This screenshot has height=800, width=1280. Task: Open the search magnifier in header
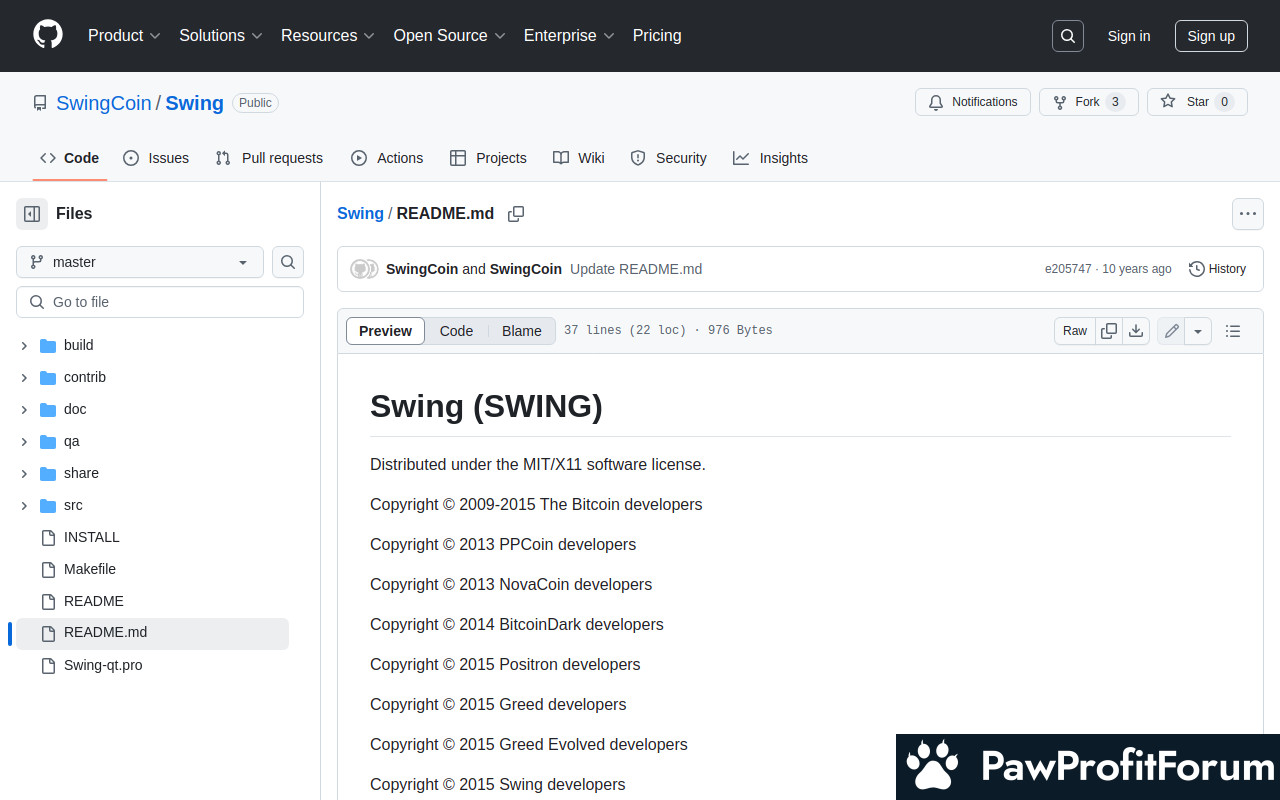pos(1068,36)
